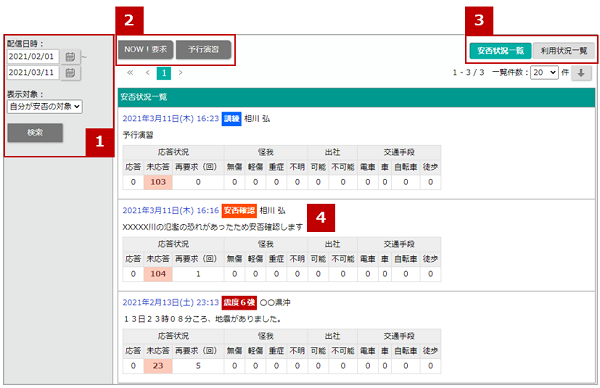Click re-request count 5 in earthquake entry
Viewport: 600px width, 388px height.
198,366
